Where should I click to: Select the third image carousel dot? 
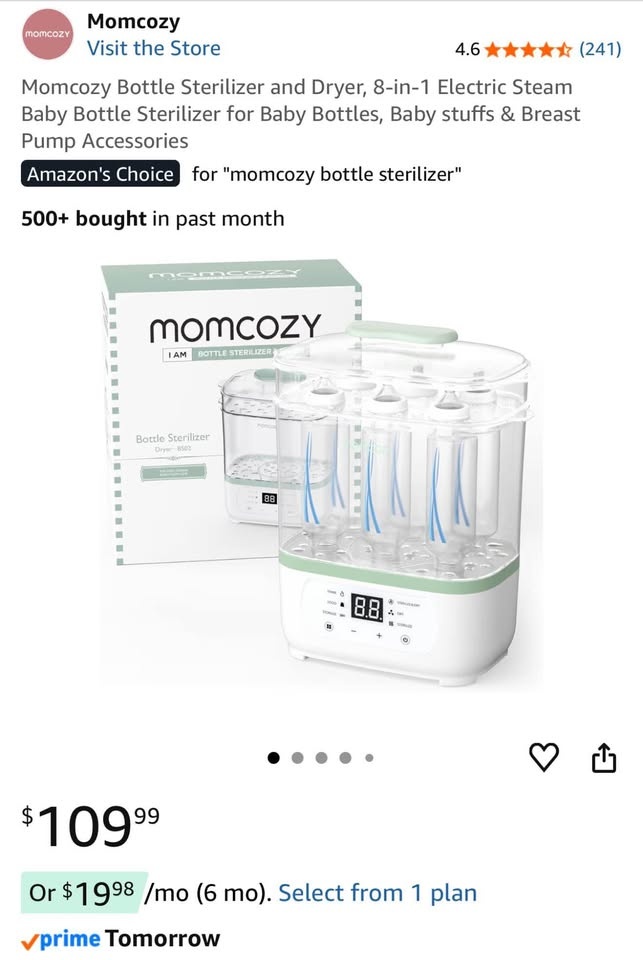(322, 758)
